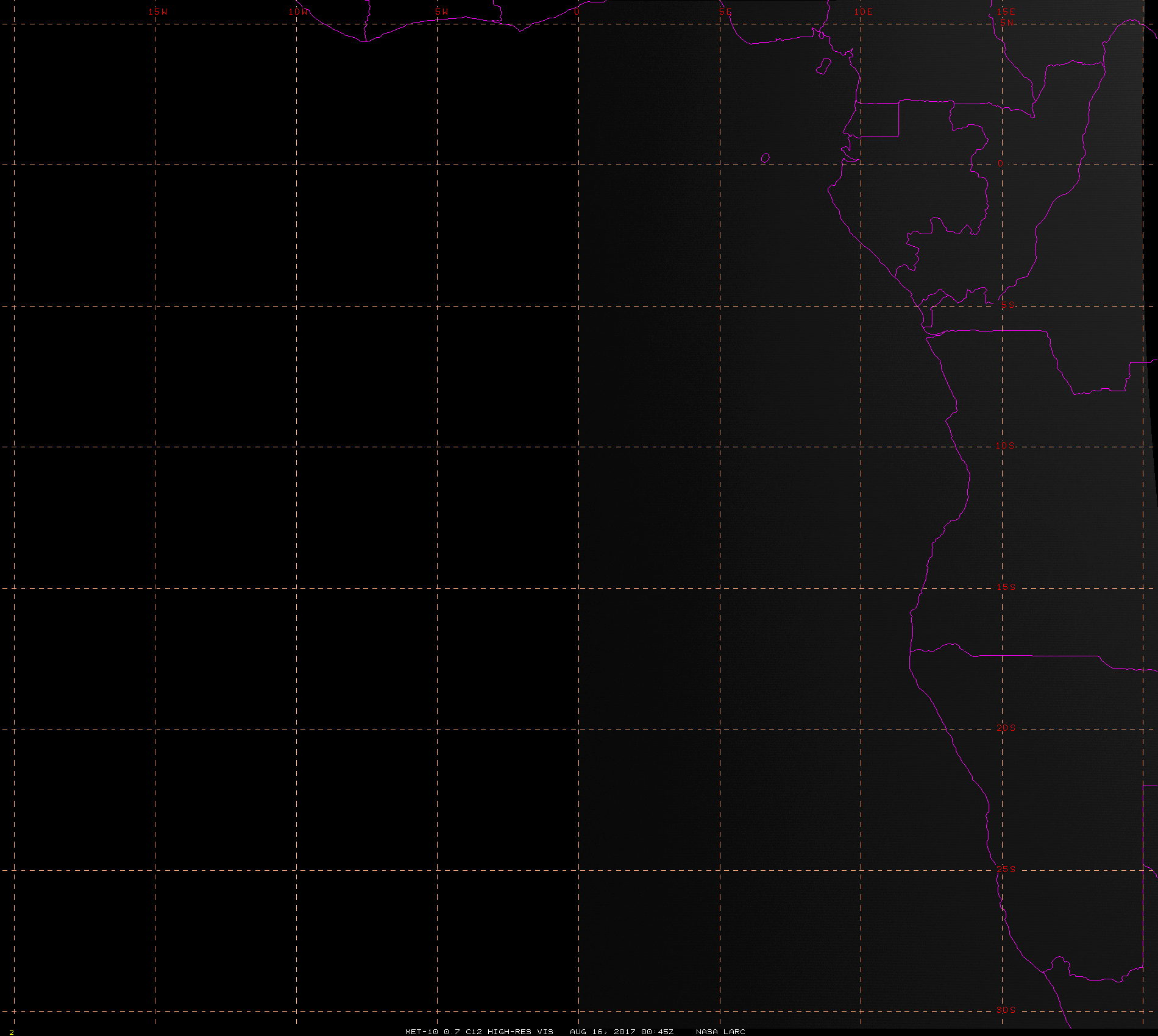This screenshot has height=1036, width=1158.
Task: Click the 5E longitude label
Action: [x=725, y=12]
